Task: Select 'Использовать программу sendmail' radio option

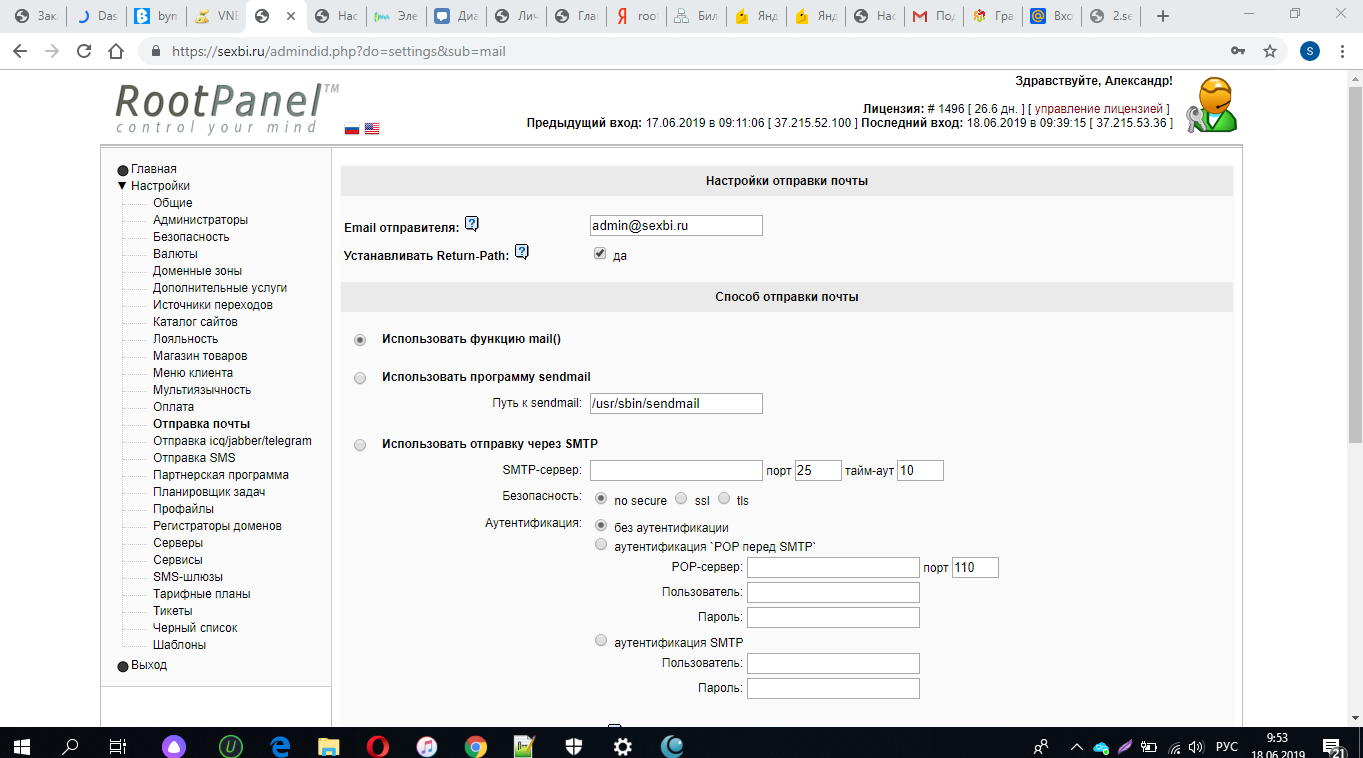Action: (360, 378)
